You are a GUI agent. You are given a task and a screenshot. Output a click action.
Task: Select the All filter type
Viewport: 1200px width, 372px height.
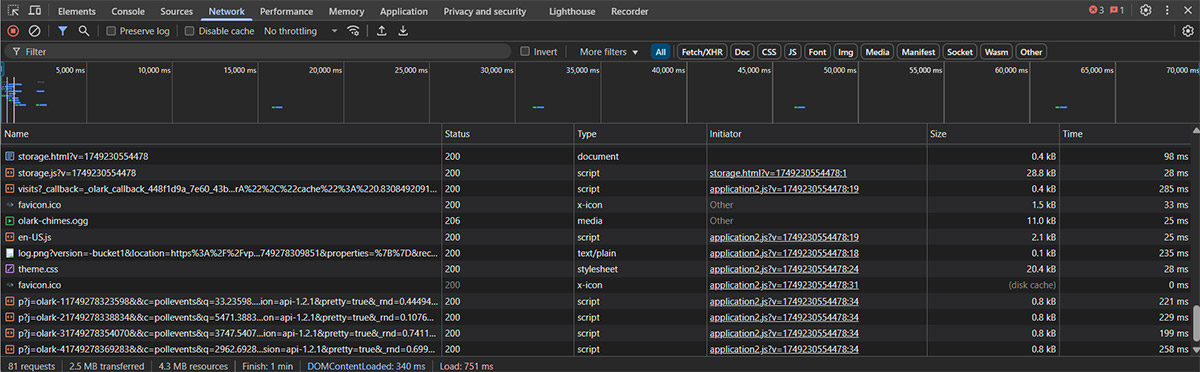(661, 51)
